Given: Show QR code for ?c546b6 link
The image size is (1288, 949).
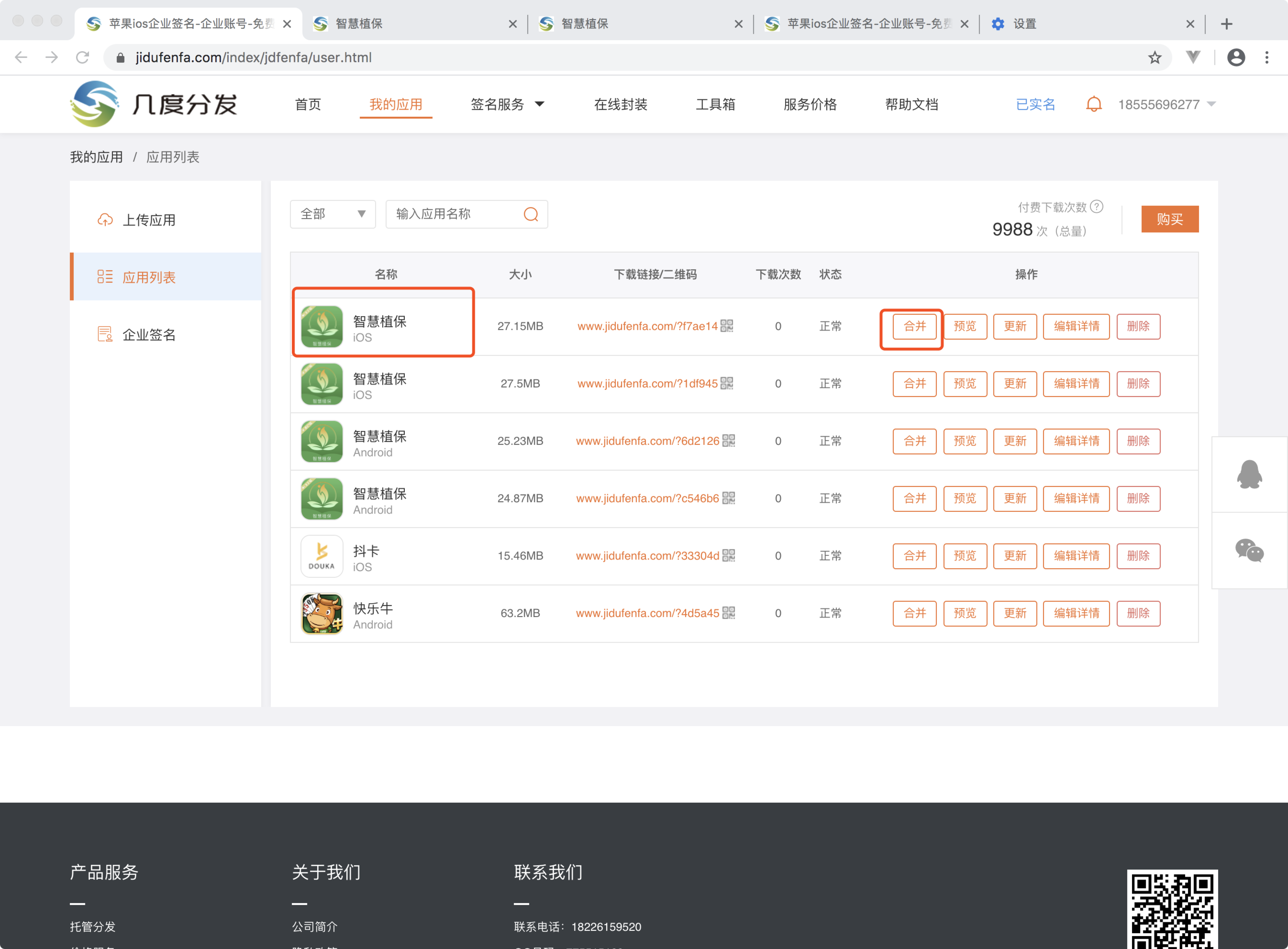Looking at the screenshot, I should click(728, 498).
